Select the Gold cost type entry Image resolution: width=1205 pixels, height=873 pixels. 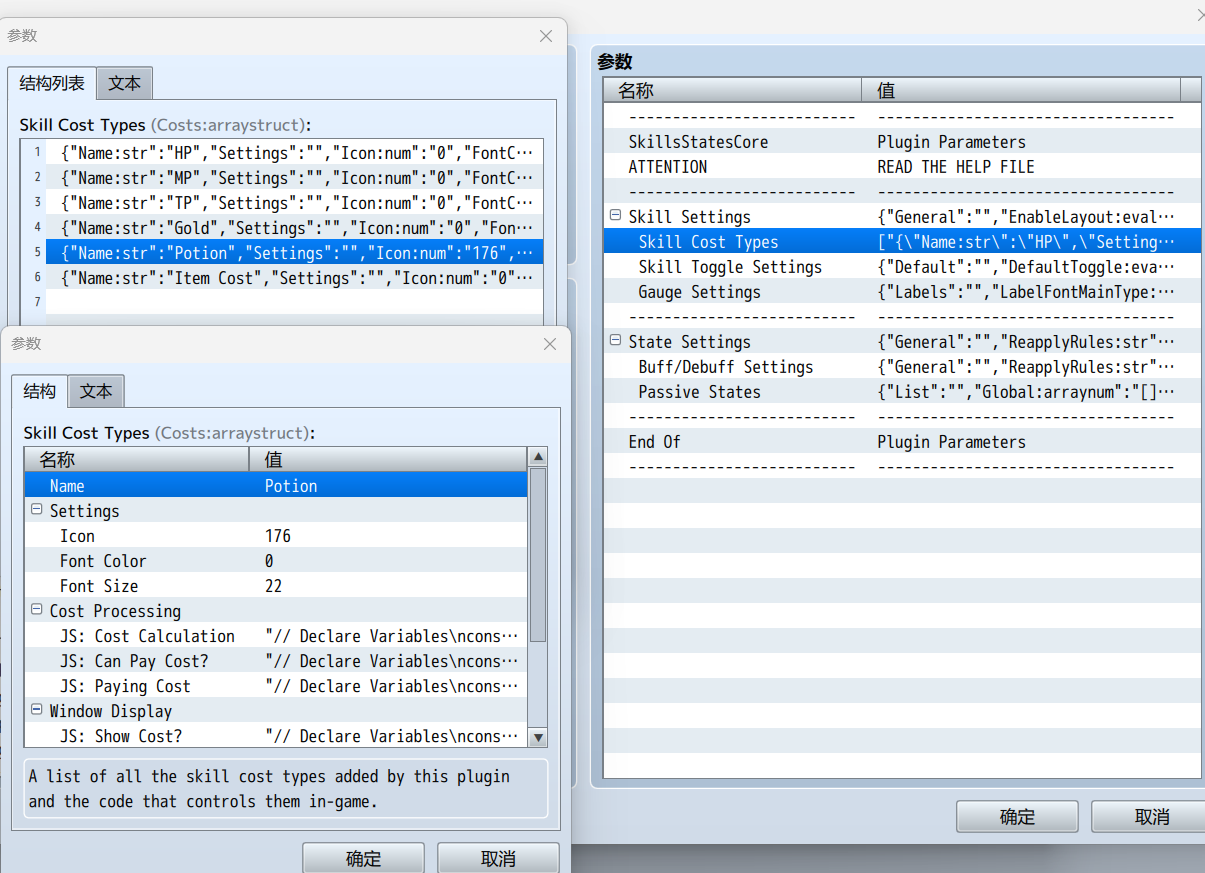[295, 228]
